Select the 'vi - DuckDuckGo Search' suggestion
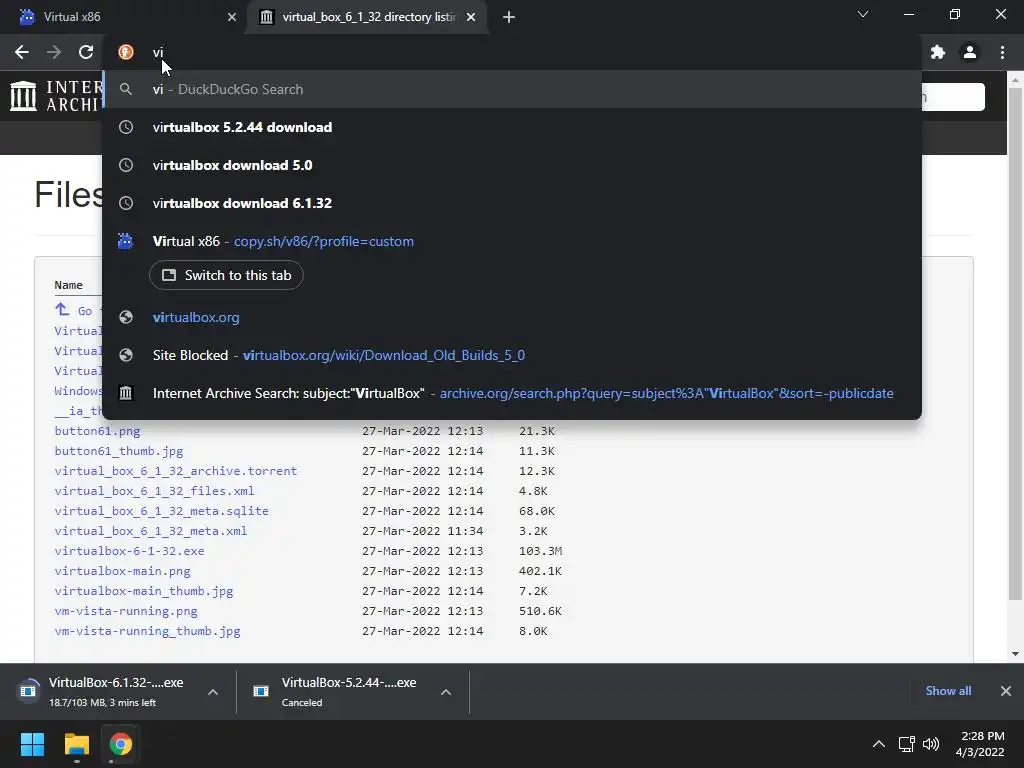Screen dimensions: 1024x768 pos(512,89)
